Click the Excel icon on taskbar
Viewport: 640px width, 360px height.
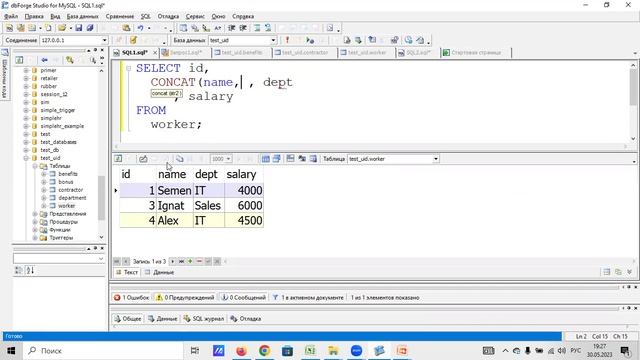(x=310, y=351)
